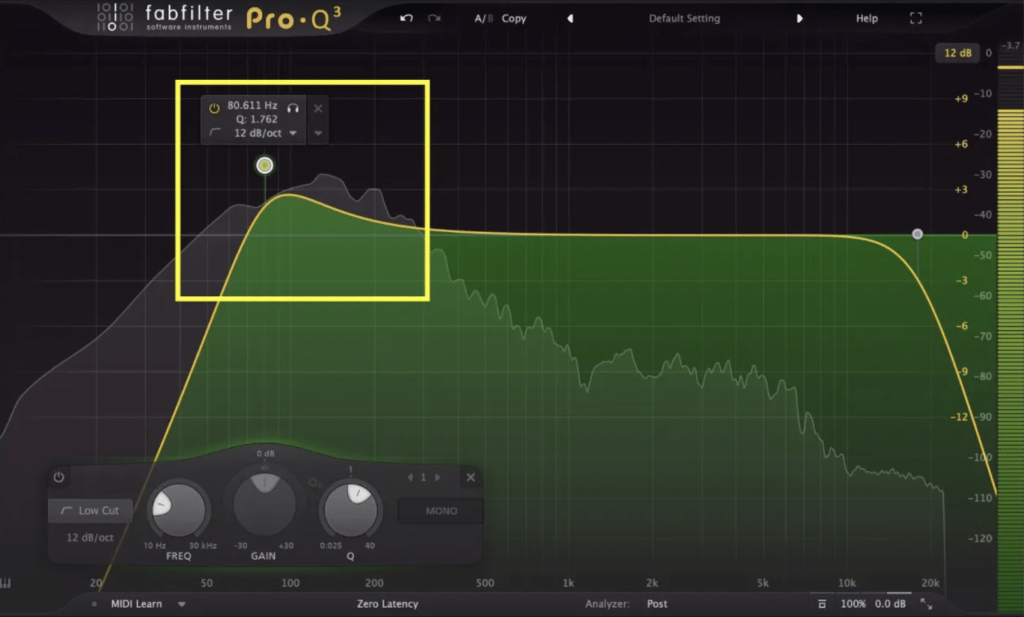This screenshot has height=617, width=1024.
Task: Select the low cut slope icon in band popup
Action: tap(214, 133)
